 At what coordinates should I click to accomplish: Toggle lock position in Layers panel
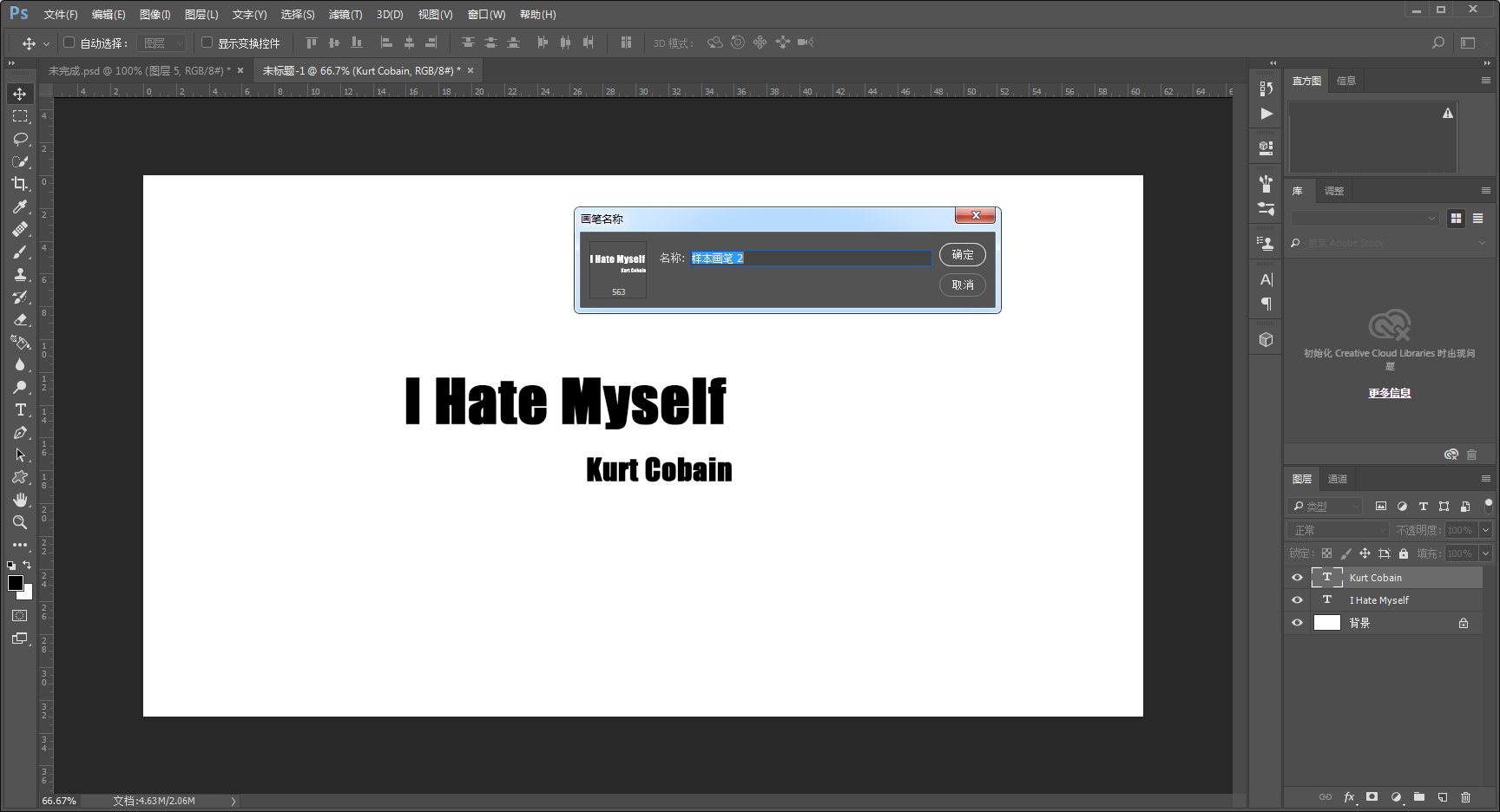click(x=1365, y=553)
